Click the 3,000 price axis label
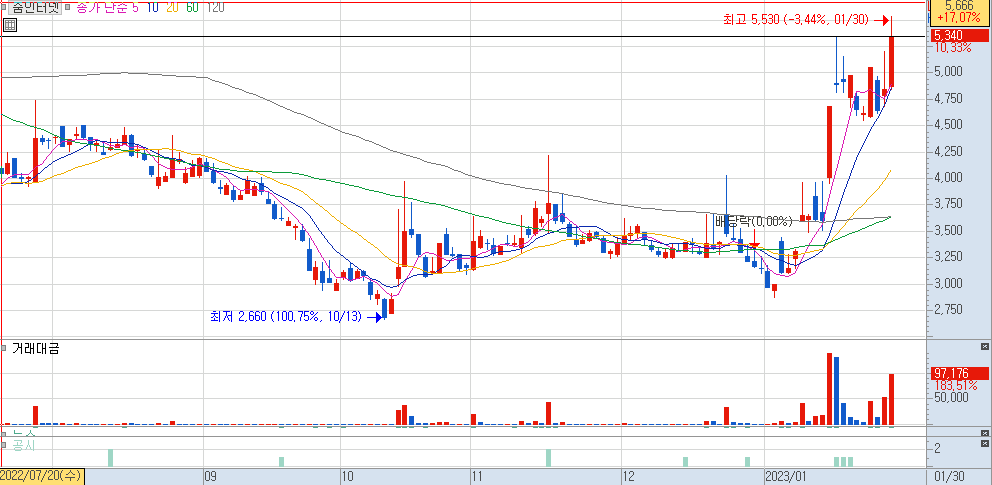 click(x=948, y=283)
